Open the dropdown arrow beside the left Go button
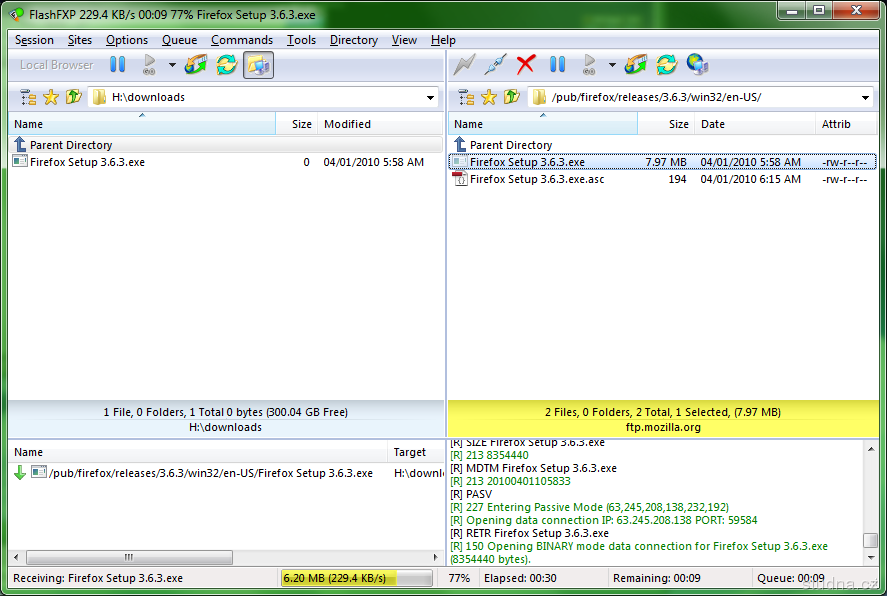The image size is (887, 596). (172, 65)
